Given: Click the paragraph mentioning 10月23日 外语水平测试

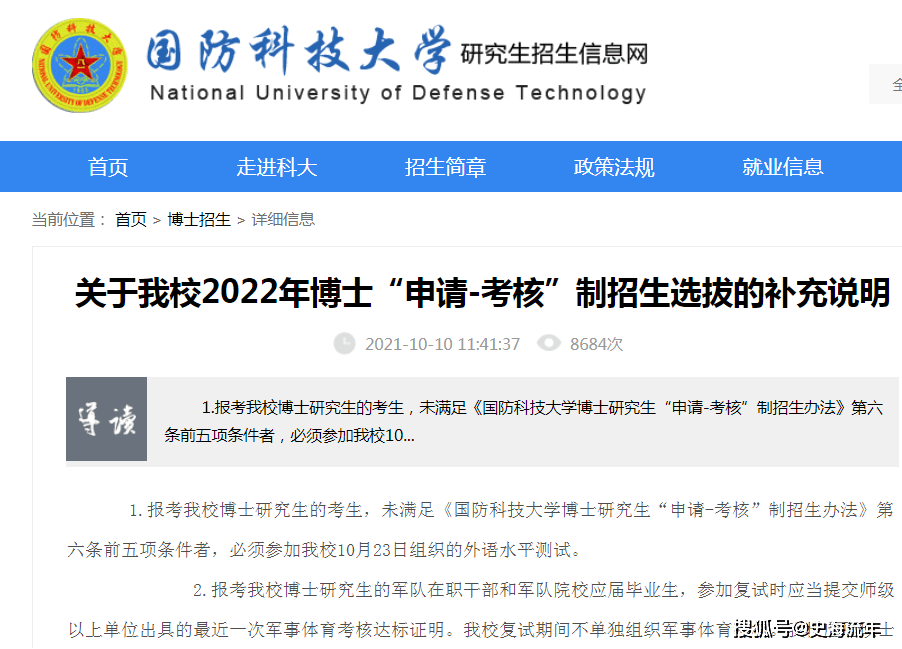Looking at the screenshot, I should coord(480,530).
